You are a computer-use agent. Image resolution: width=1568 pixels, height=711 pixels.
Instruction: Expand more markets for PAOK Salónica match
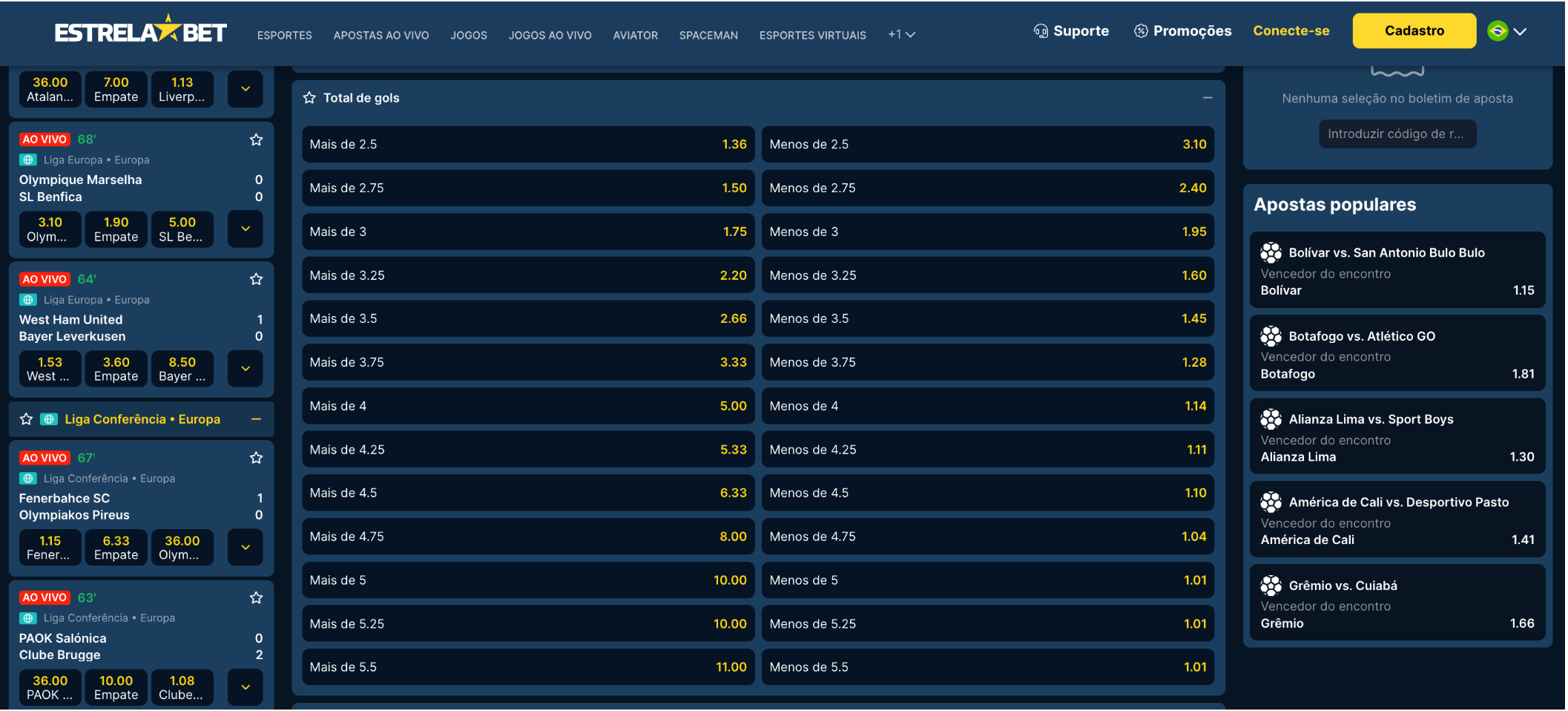click(x=246, y=687)
